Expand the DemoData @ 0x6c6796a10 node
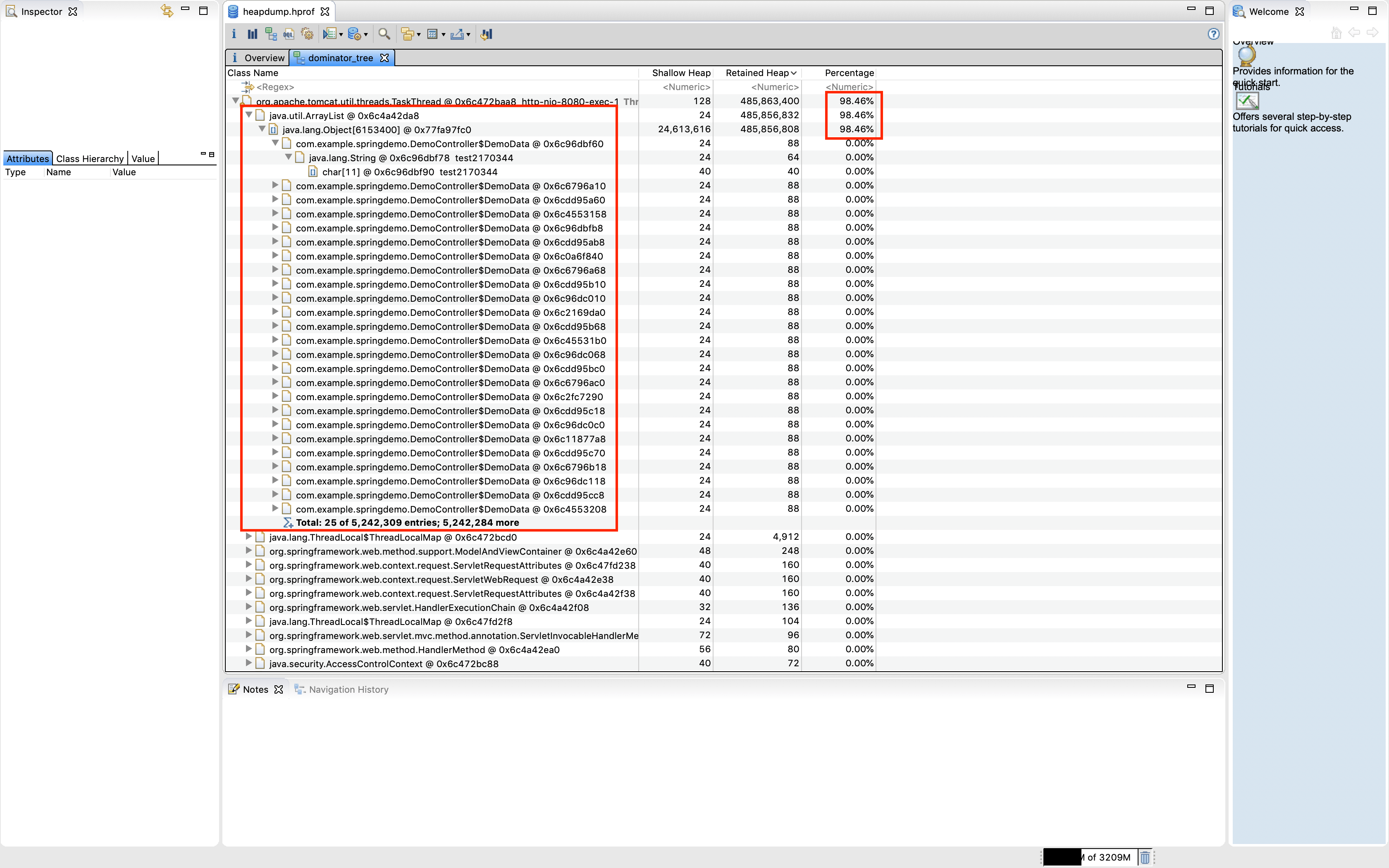 click(276, 186)
